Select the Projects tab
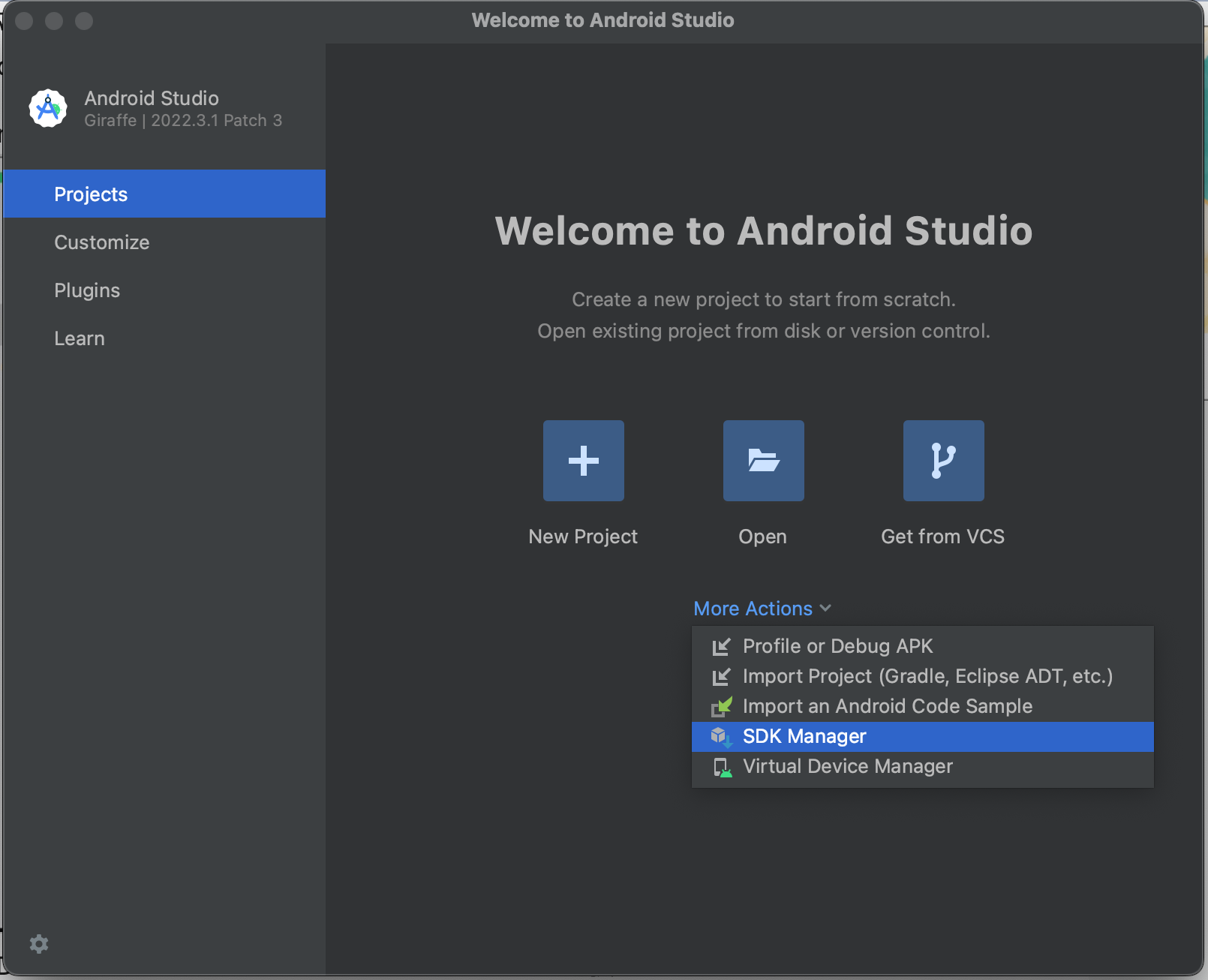The width and height of the screenshot is (1208, 980). click(164, 194)
